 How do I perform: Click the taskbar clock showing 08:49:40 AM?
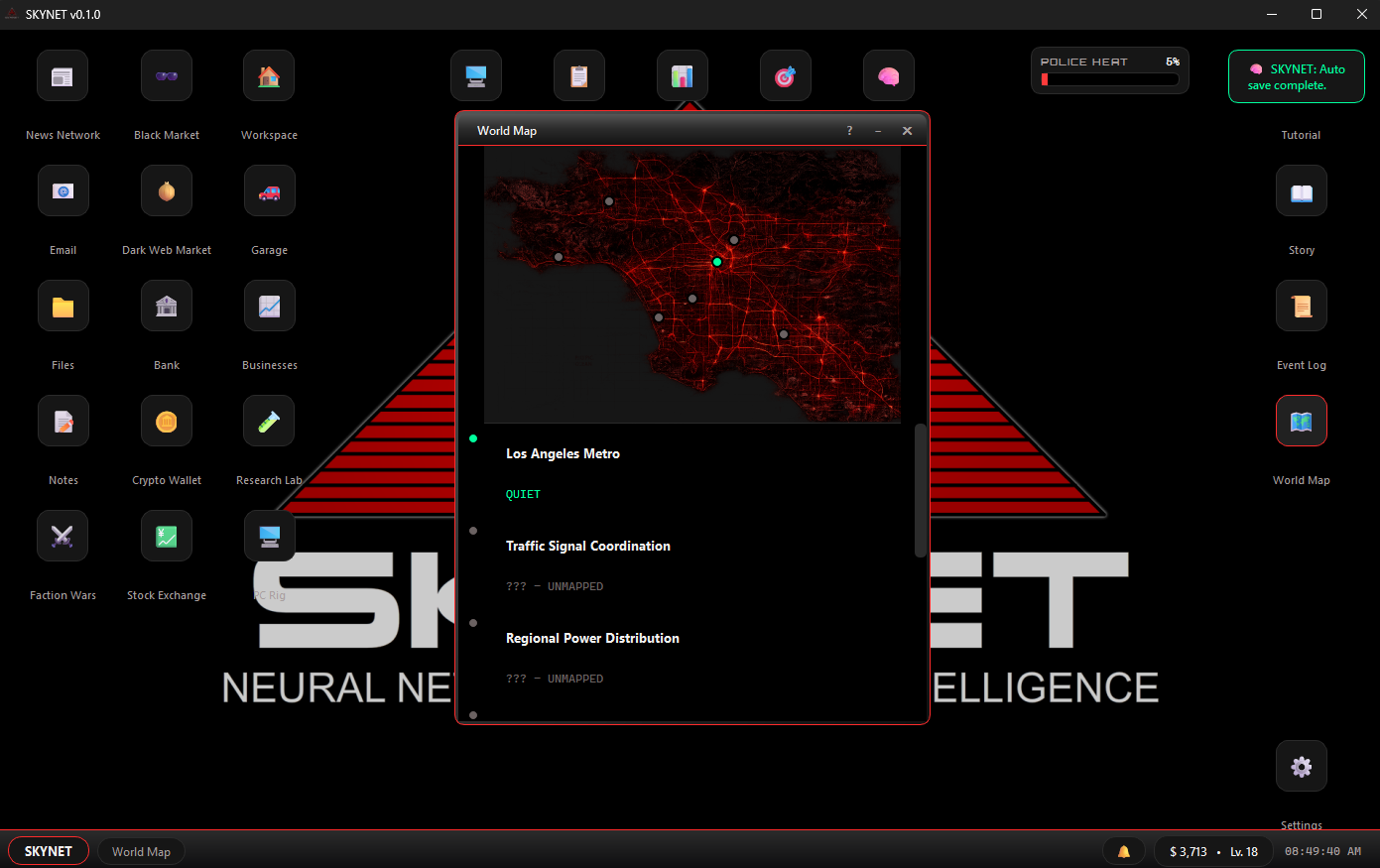tap(1322, 851)
